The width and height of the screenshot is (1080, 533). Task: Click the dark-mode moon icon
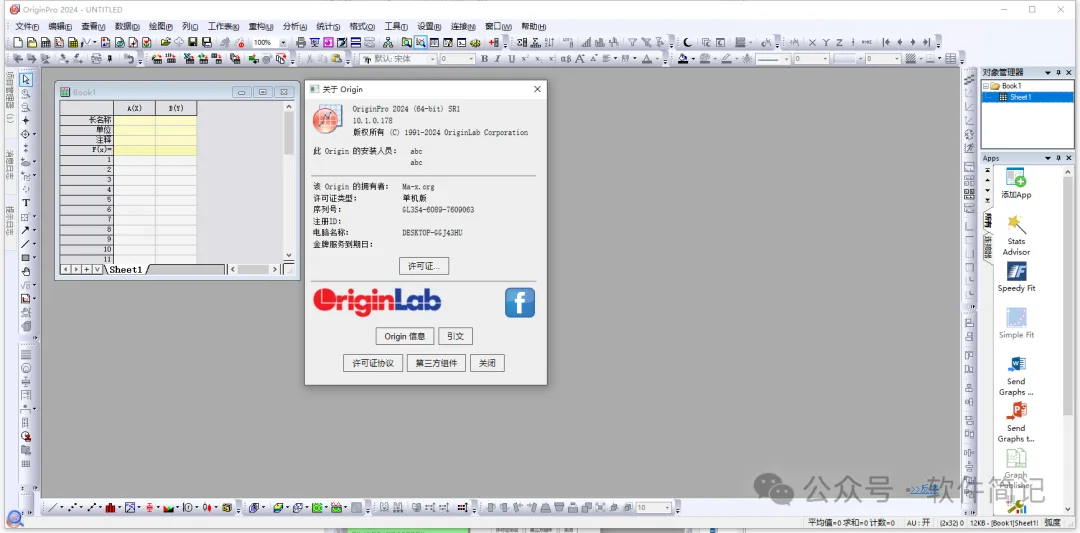click(687, 42)
